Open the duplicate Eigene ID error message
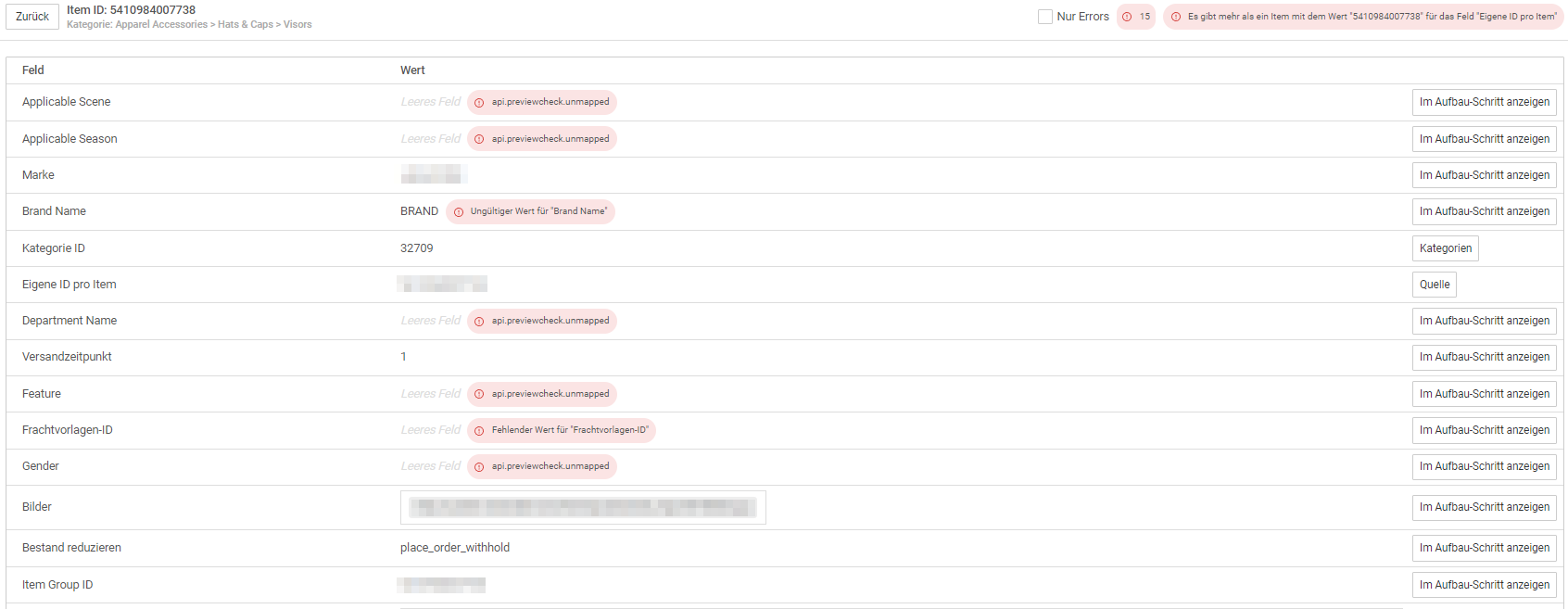Image resolution: width=1568 pixels, height=609 pixels. (1363, 17)
